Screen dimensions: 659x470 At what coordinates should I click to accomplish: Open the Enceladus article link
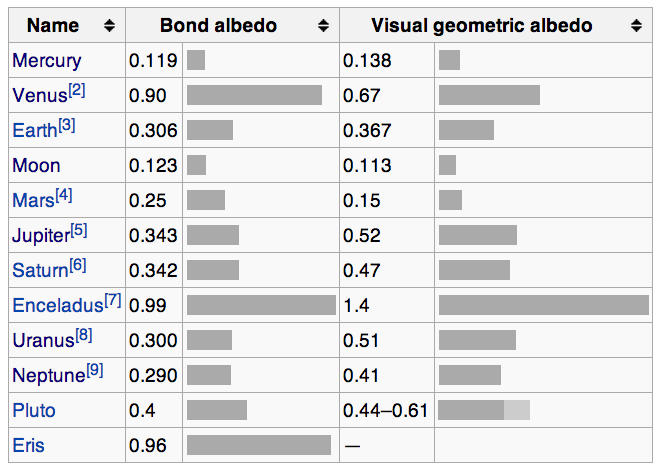(x=57, y=306)
